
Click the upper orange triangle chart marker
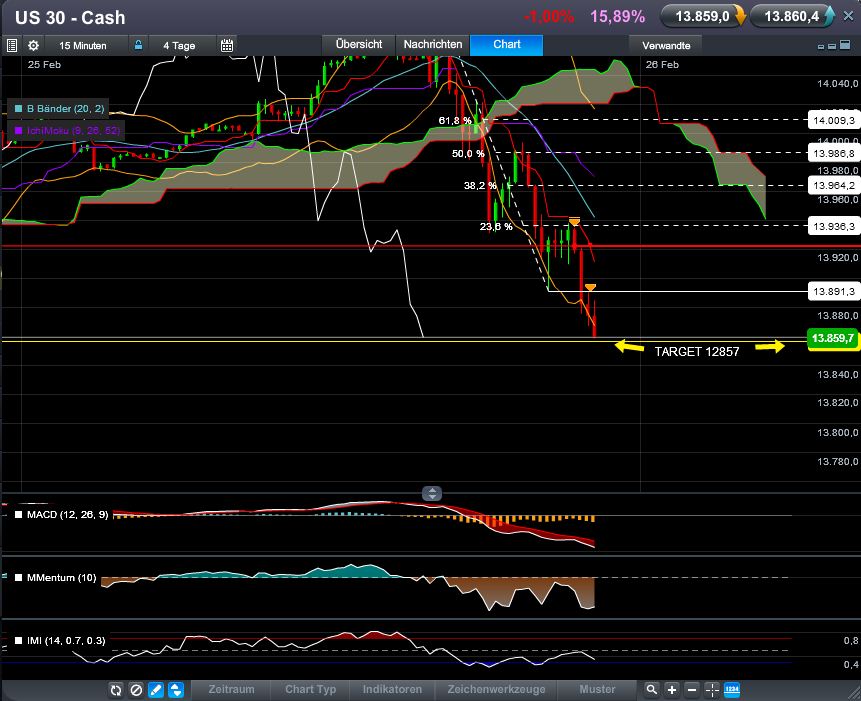coord(574,222)
